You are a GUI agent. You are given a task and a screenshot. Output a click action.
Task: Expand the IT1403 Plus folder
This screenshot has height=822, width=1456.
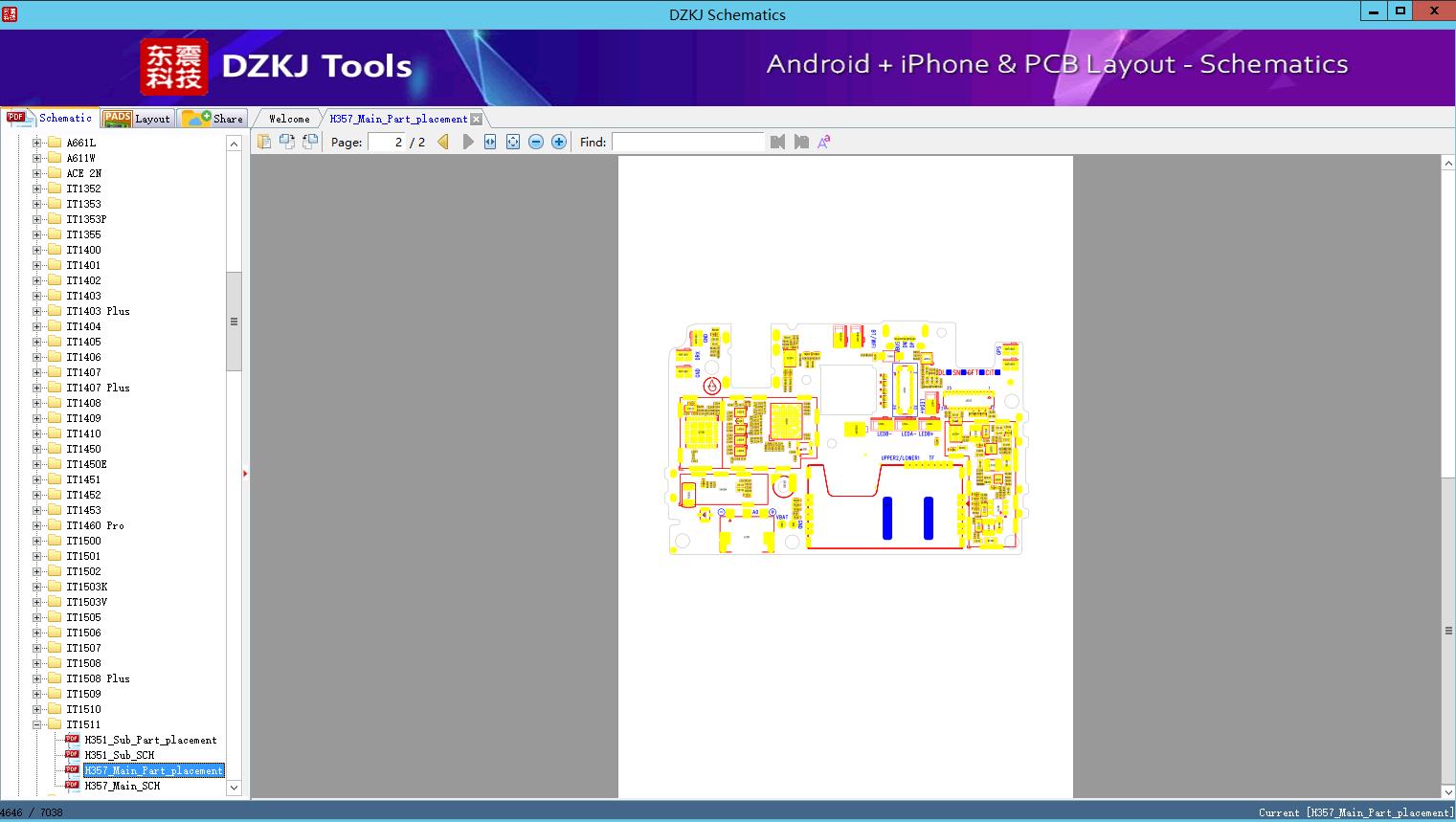tap(36, 311)
